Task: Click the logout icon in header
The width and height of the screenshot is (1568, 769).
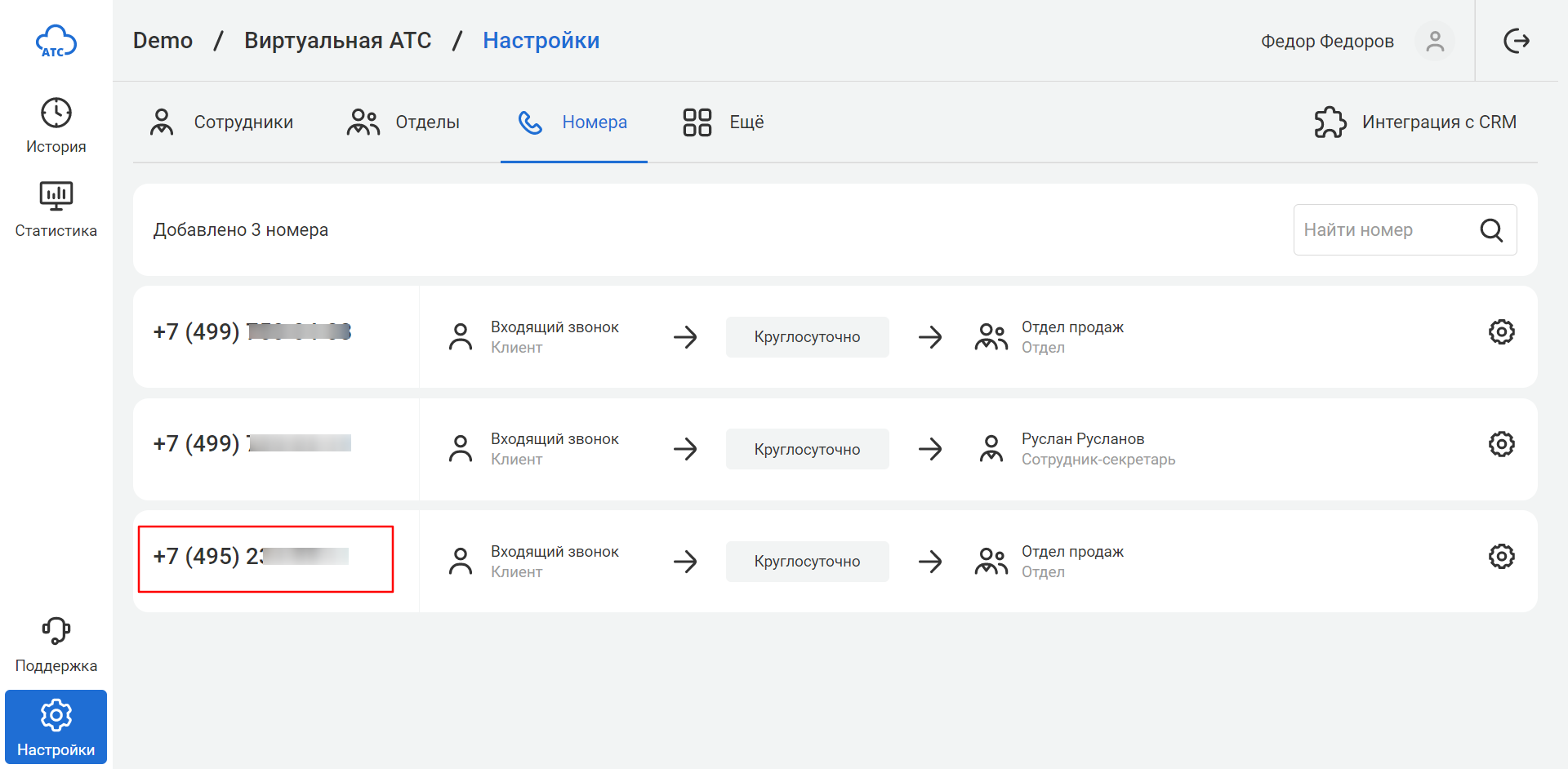Action: (x=1516, y=41)
